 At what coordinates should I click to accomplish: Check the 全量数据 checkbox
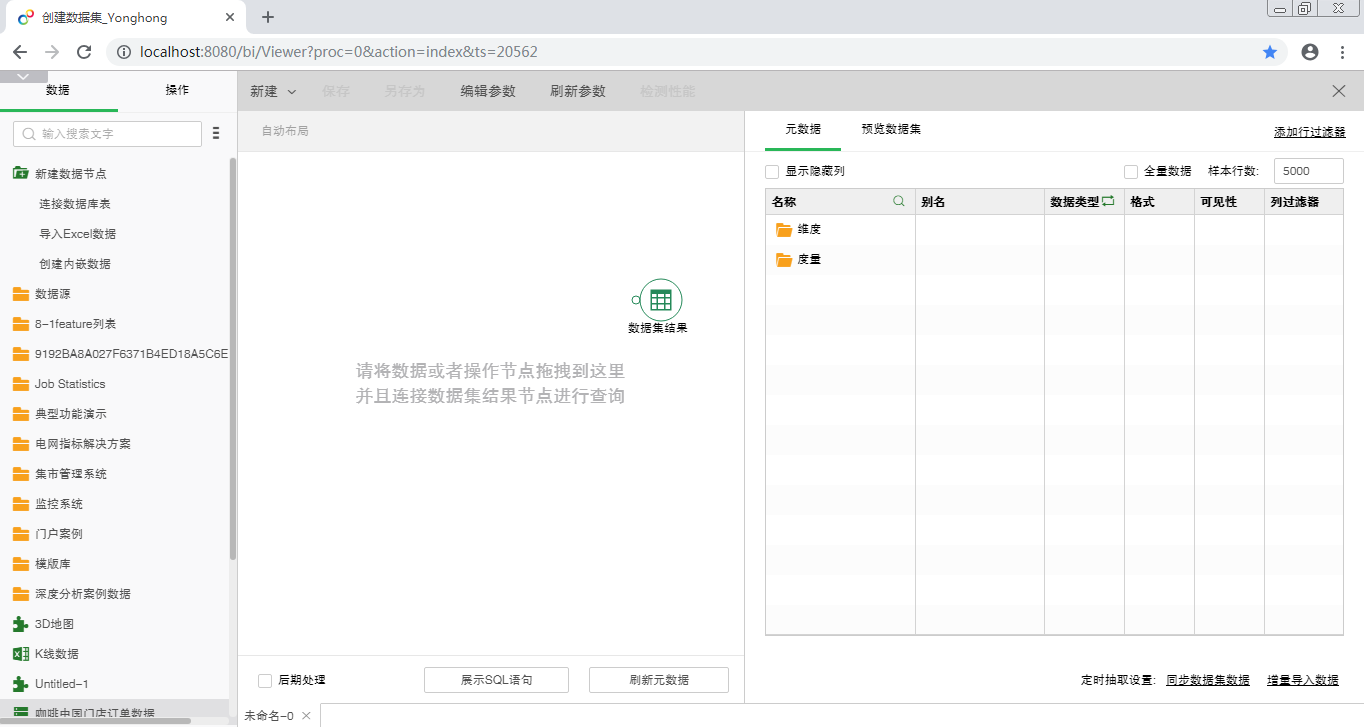pos(1130,171)
